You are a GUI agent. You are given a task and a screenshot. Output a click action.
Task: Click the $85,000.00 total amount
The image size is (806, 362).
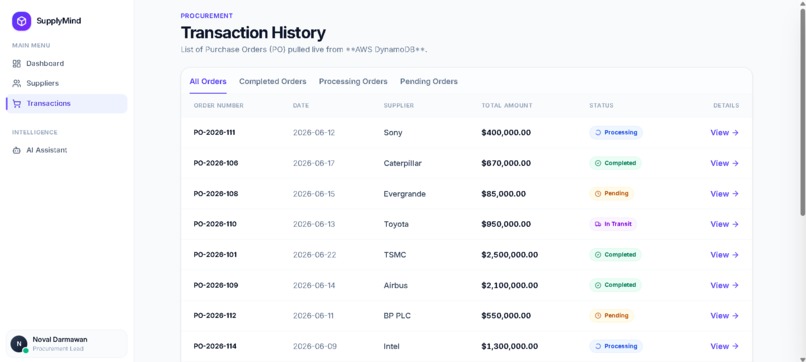504,194
